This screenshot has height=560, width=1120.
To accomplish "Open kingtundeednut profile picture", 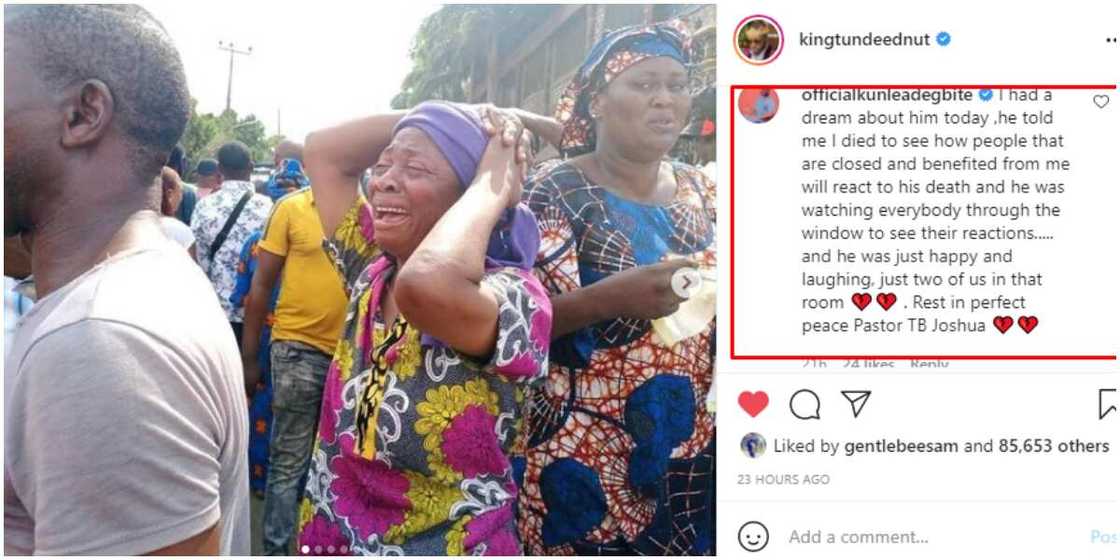I will (x=758, y=40).
